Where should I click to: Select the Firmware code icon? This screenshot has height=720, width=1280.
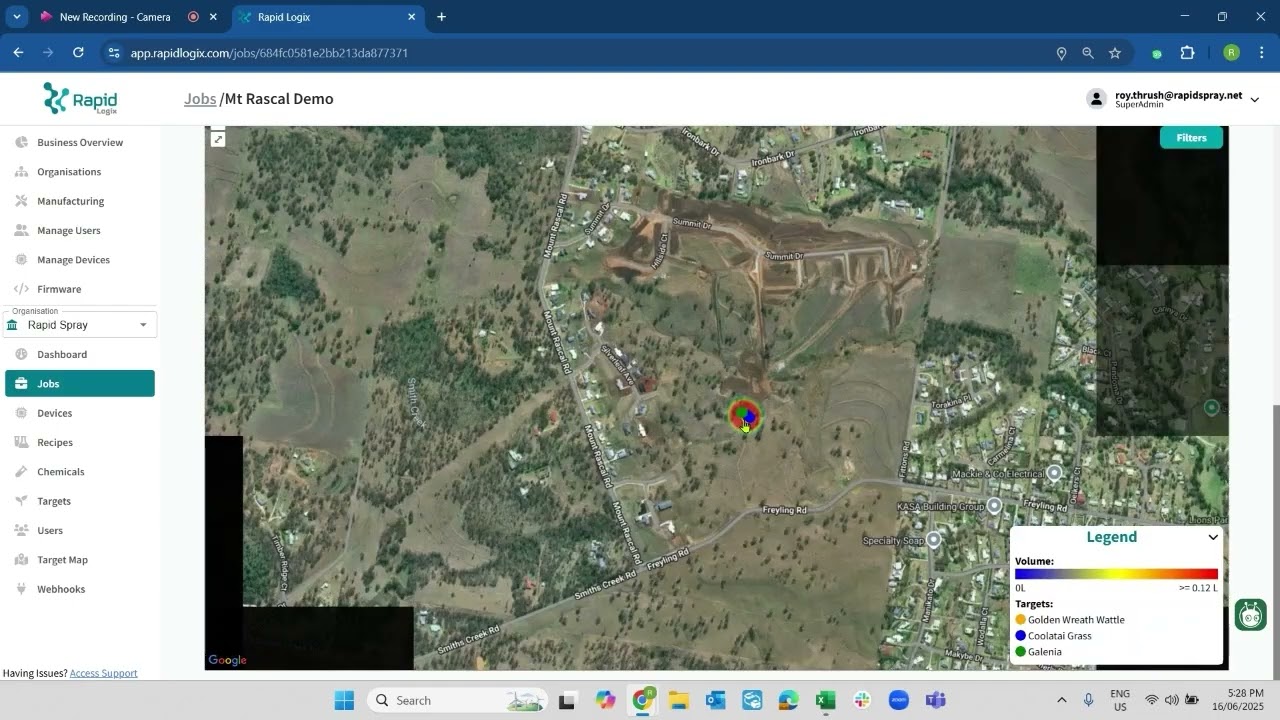point(21,289)
